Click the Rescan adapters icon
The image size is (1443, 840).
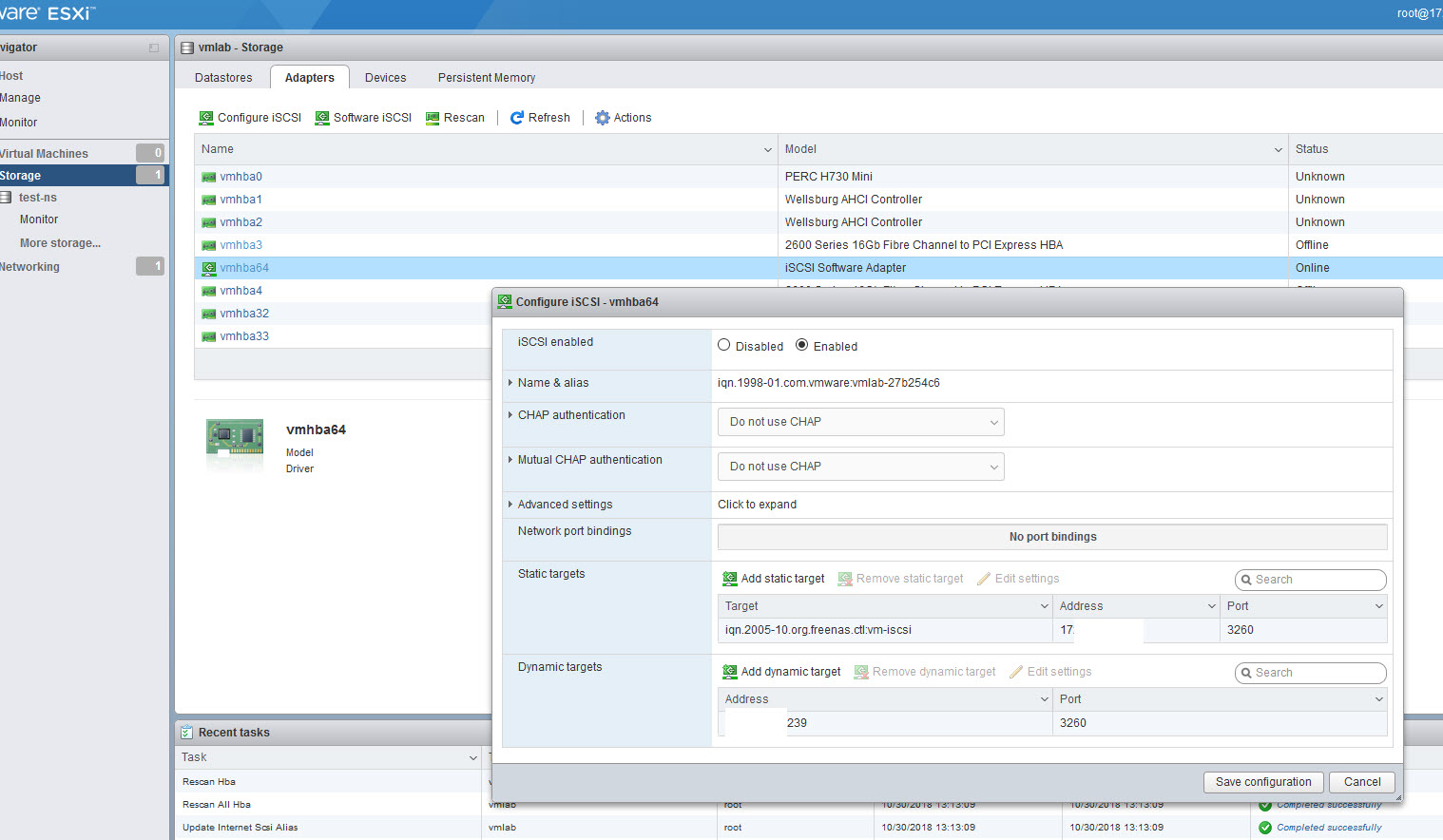[x=433, y=118]
